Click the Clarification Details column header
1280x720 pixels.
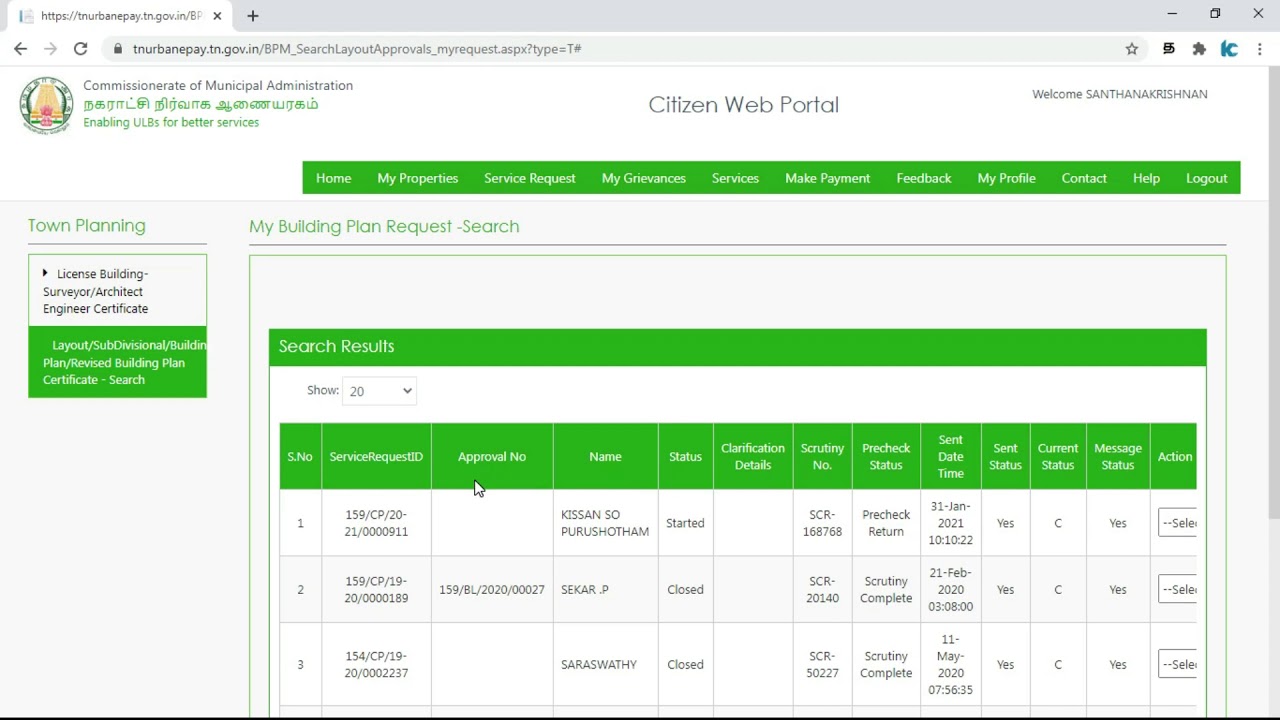tap(753, 456)
